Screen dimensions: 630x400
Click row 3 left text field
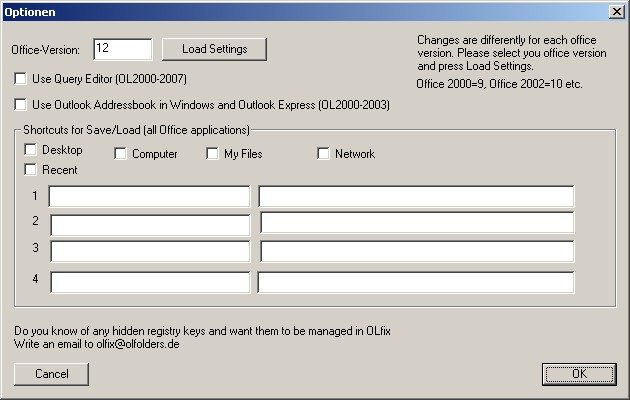coord(150,251)
